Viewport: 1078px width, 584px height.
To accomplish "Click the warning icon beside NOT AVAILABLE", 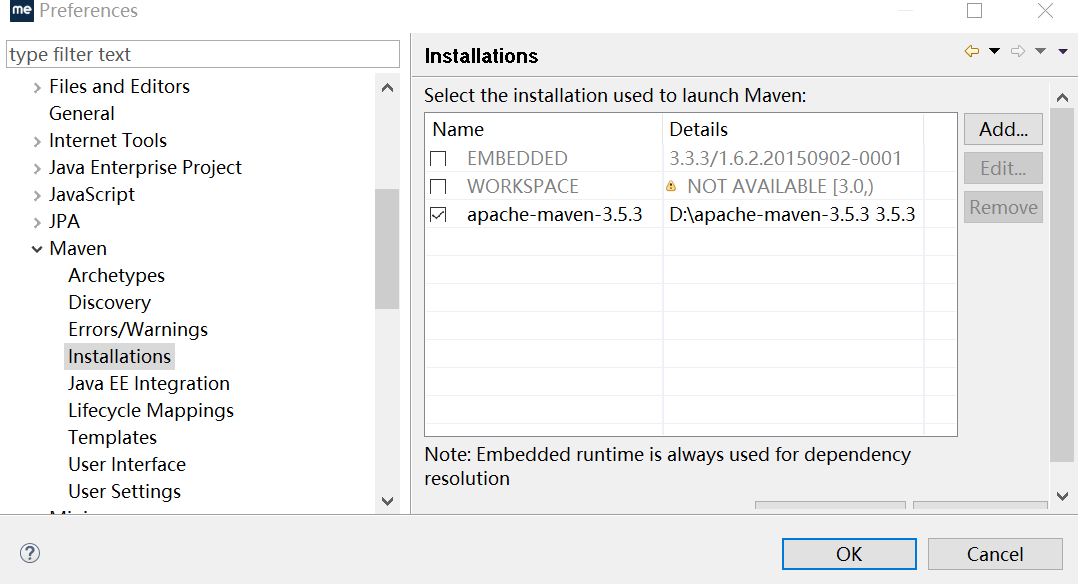I will 671,186.
